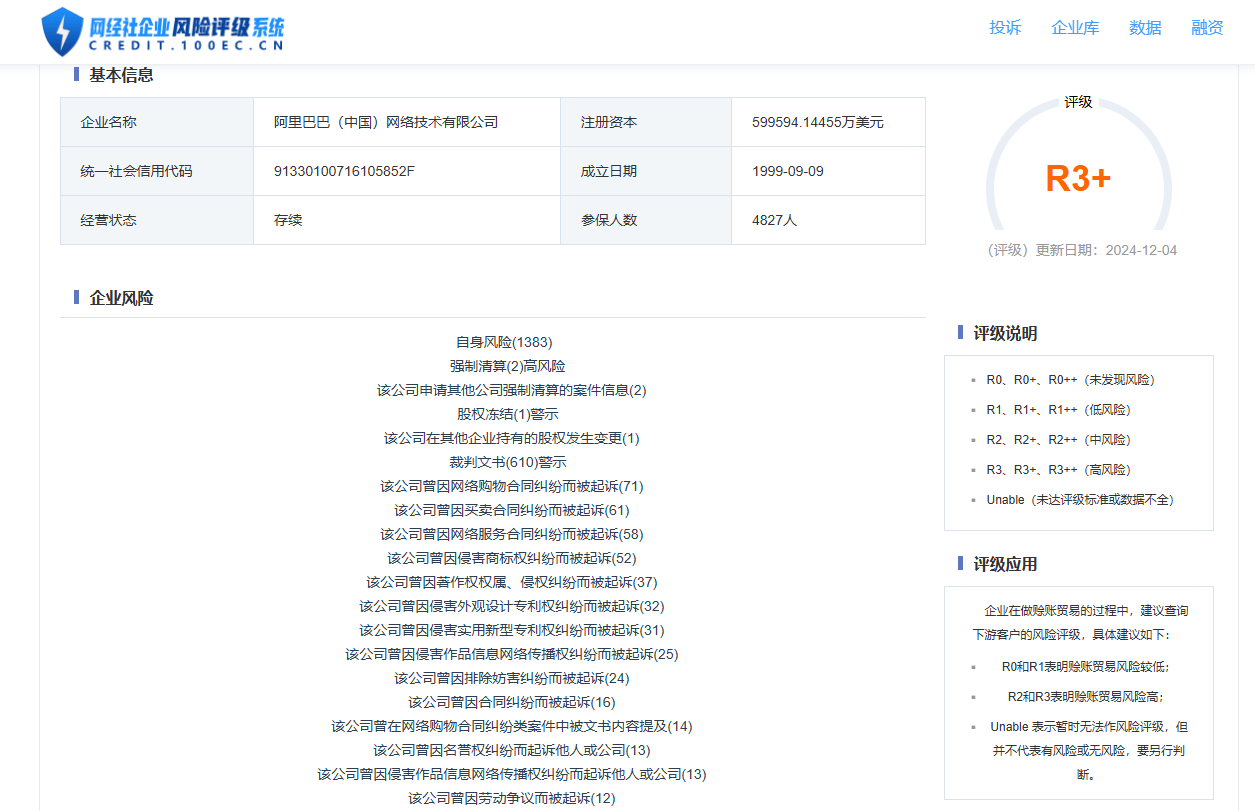Click the blue shield lightning logo
This screenshot has width=1255, height=811.
[x=63, y=31]
